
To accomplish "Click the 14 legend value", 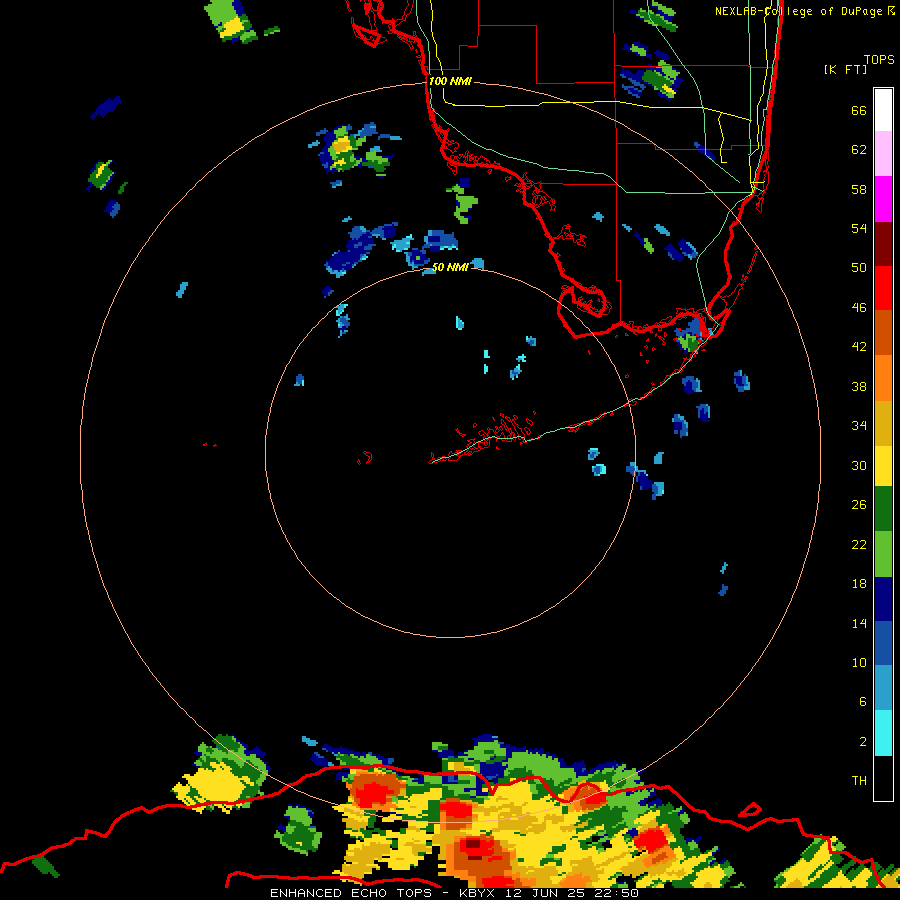I will (x=859, y=623).
